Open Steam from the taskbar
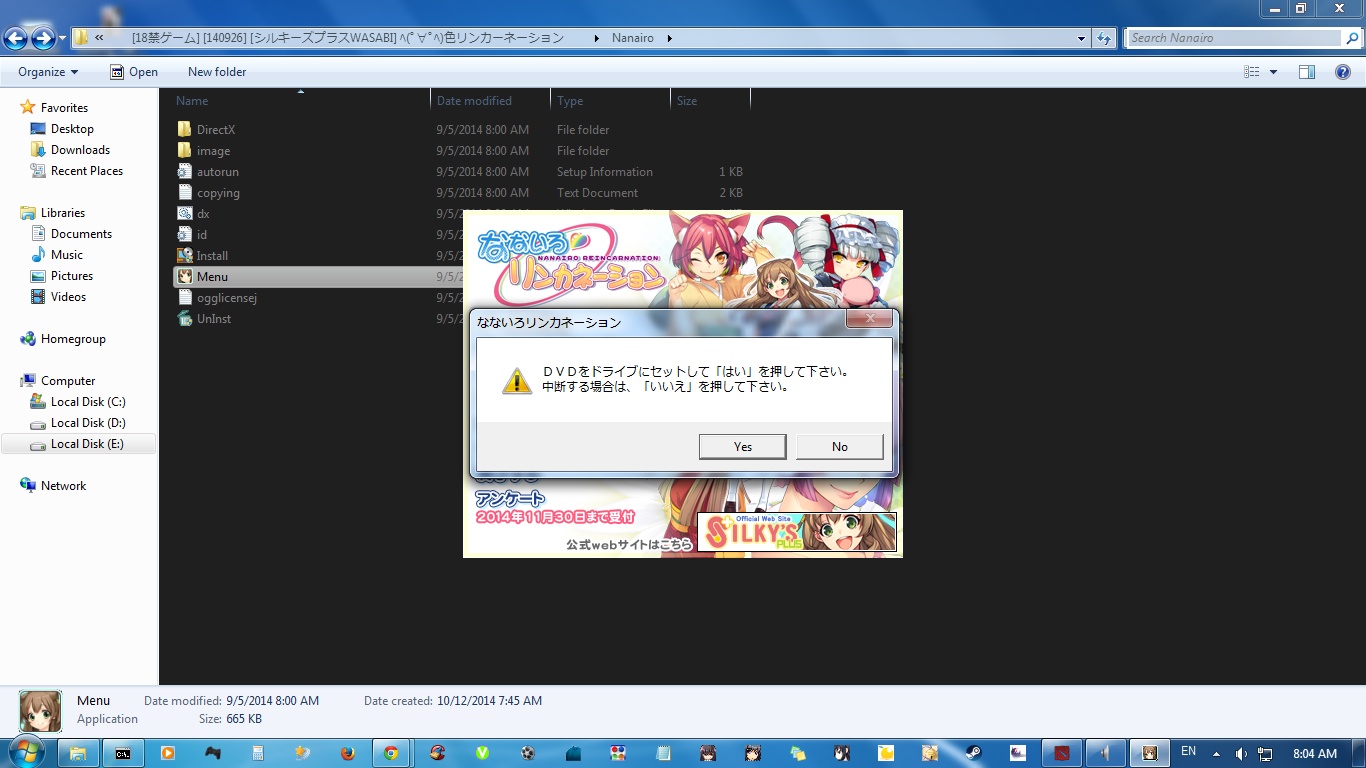Viewport: 1366px width, 768px height. coord(973,753)
